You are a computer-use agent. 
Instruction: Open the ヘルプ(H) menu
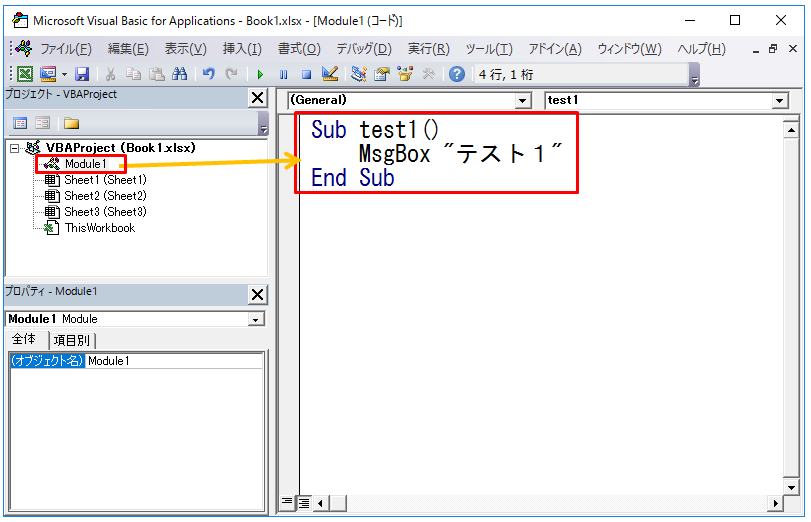click(x=701, y=49)
